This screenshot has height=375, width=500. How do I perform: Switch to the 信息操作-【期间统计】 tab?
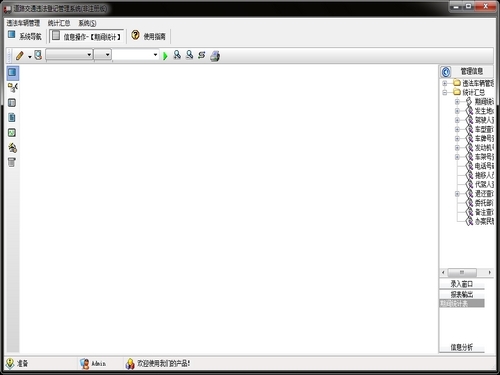click(87, 36)
